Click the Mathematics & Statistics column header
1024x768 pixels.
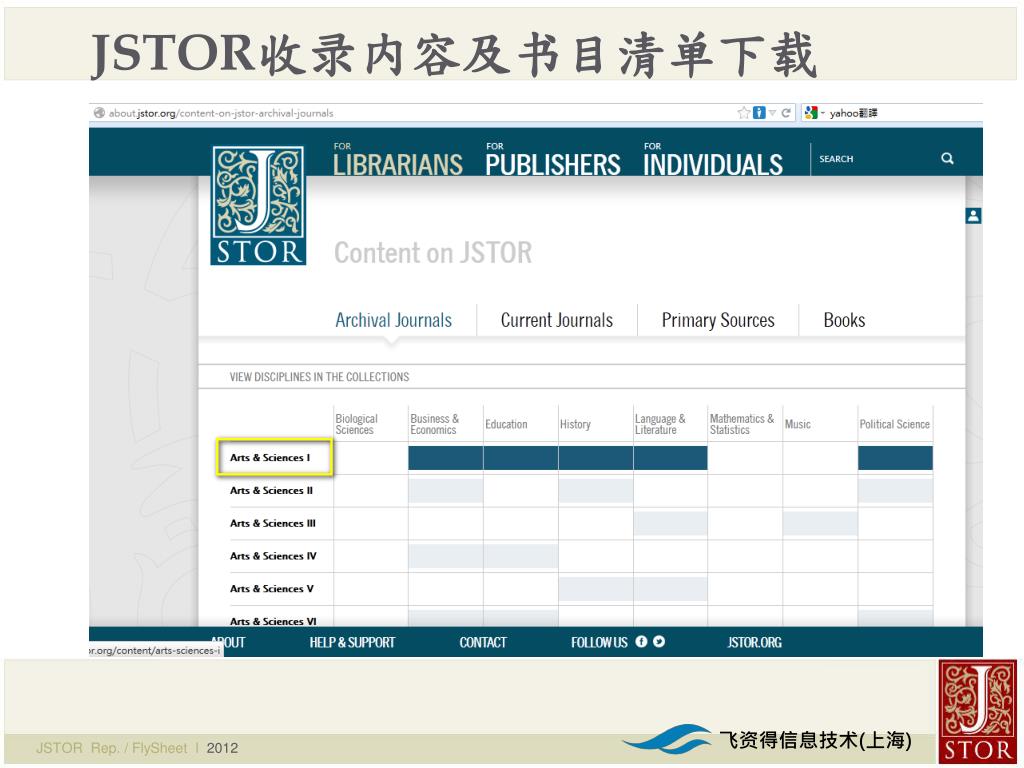tap(741, 424)
